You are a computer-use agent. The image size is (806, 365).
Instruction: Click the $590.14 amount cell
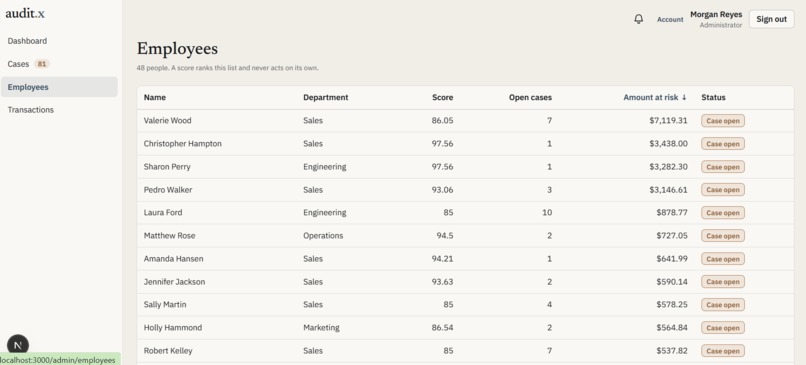tap(672, 282)
